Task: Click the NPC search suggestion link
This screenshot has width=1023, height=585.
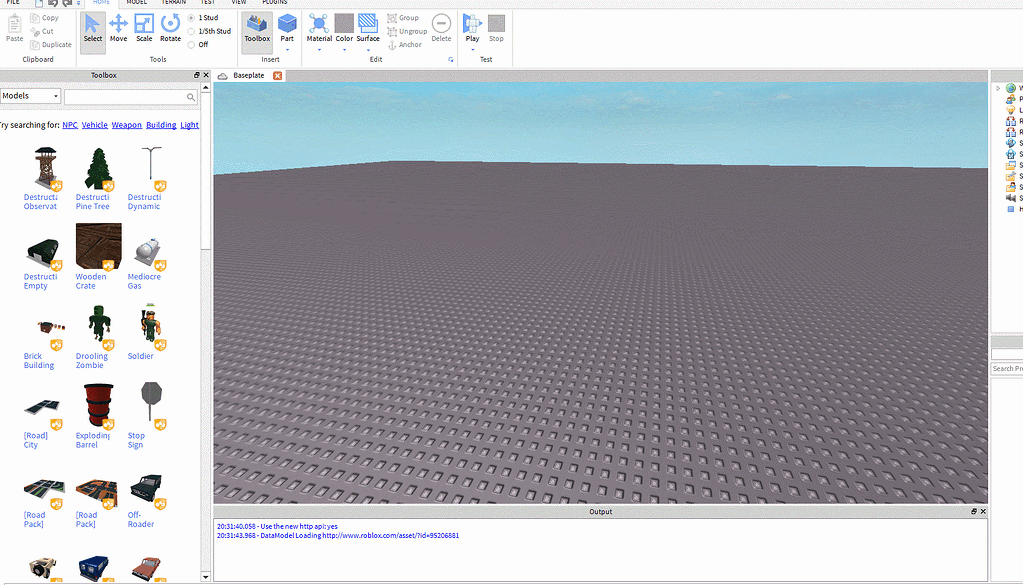Action: 69,124
